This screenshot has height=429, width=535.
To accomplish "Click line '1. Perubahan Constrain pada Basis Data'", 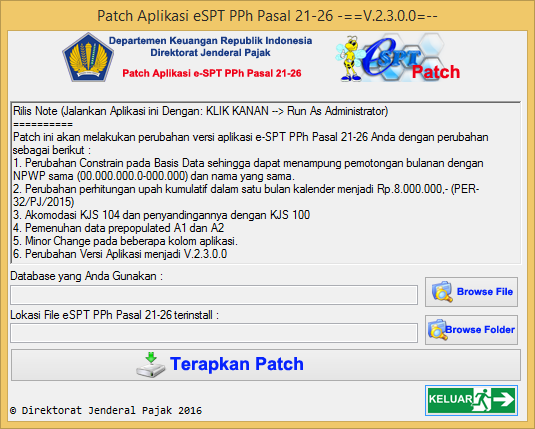I will pos(248,170).
